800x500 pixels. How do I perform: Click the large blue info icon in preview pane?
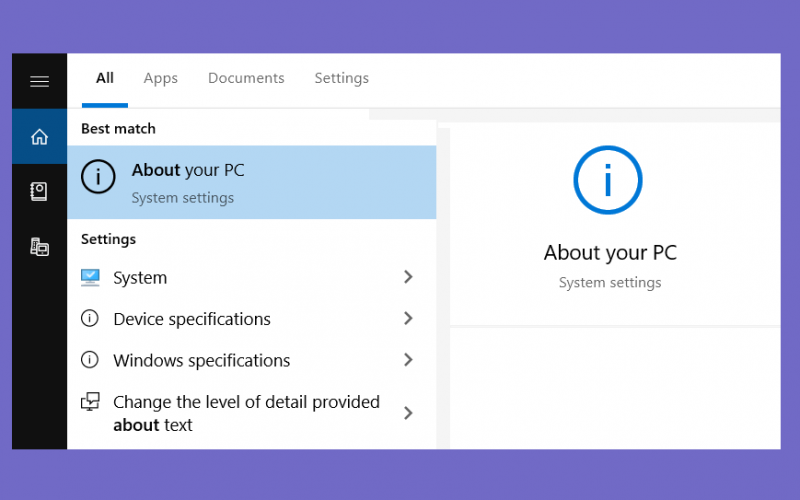point(608,180)
